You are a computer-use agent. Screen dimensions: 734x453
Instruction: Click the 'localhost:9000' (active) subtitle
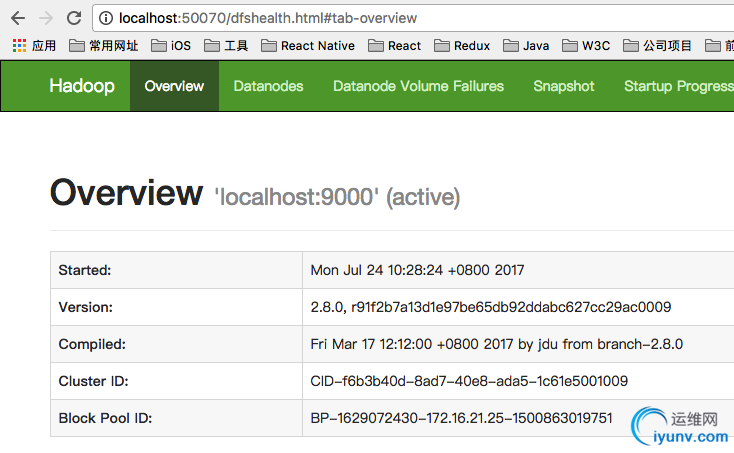pyautogui.click(x=337, y=197)
